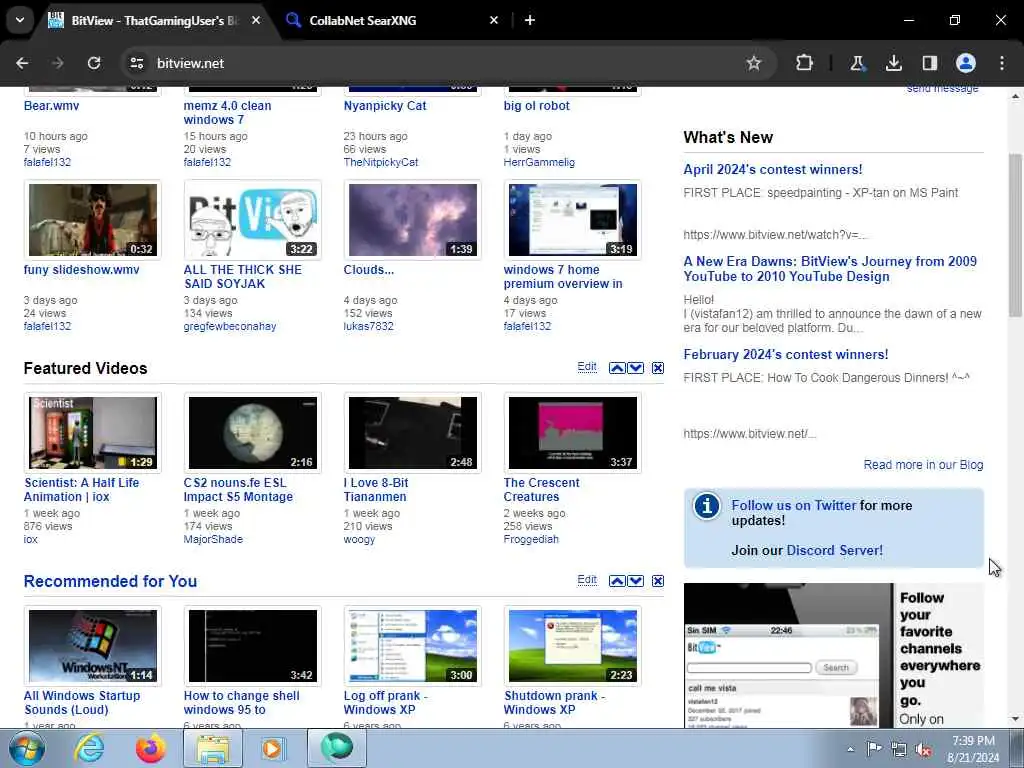Image resolution: width=1024 pixels, height=768 pixels.
Task: Click the page vertical scrollbar thumb
Action: (1016, 235)
